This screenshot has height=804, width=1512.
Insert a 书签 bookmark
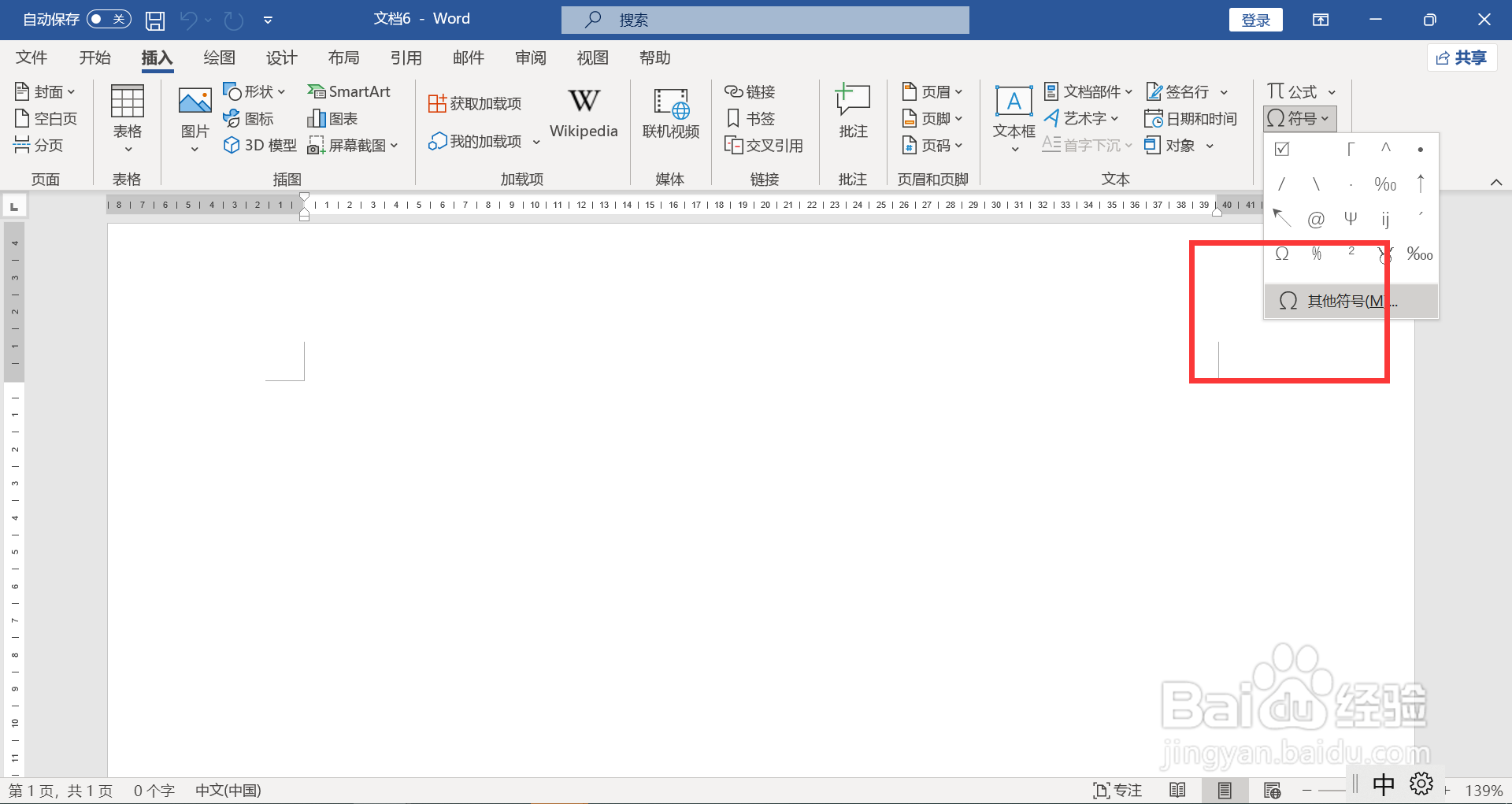click(750, 118)
